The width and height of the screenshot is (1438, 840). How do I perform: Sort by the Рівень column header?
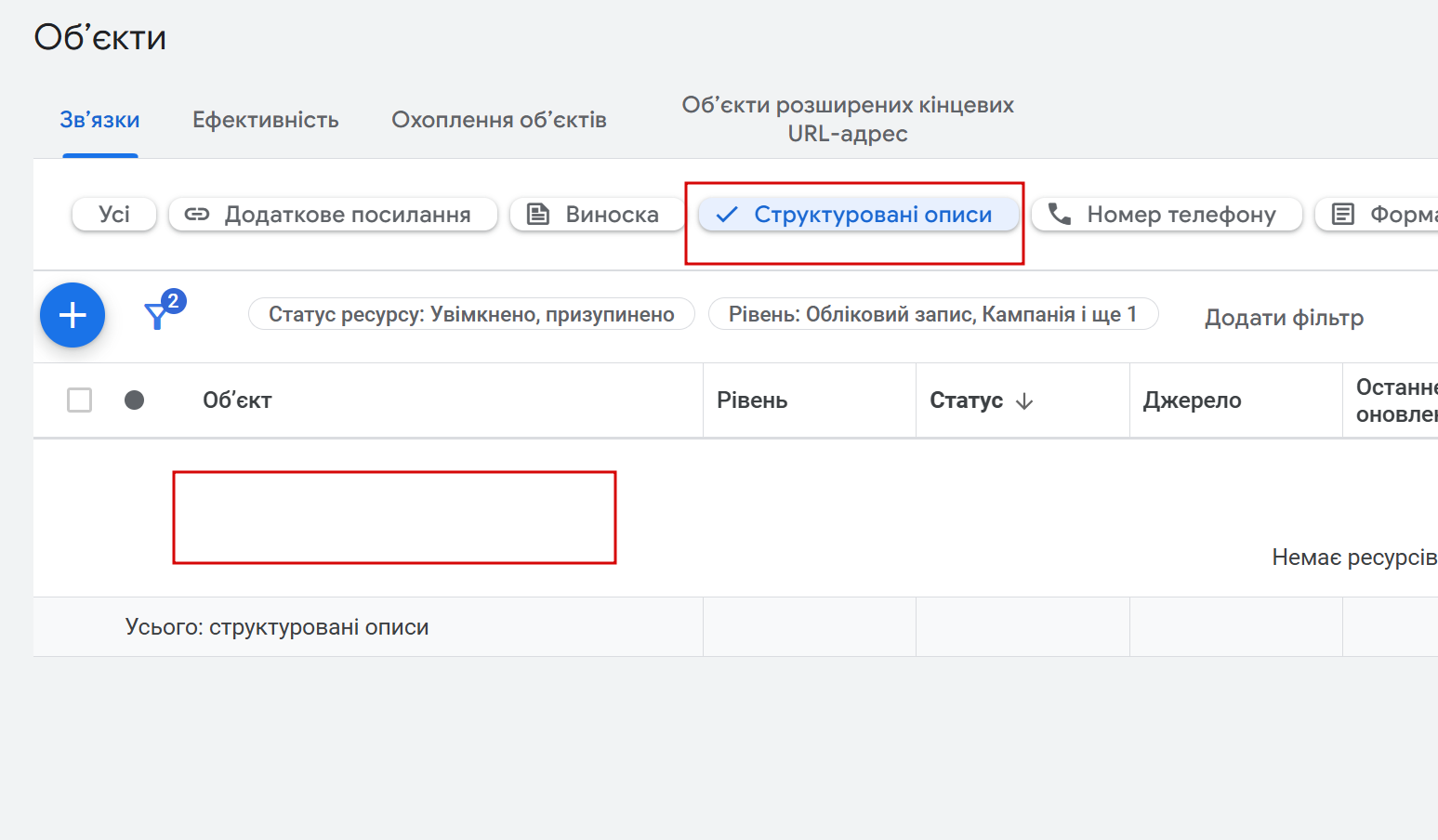pos(752,400)
